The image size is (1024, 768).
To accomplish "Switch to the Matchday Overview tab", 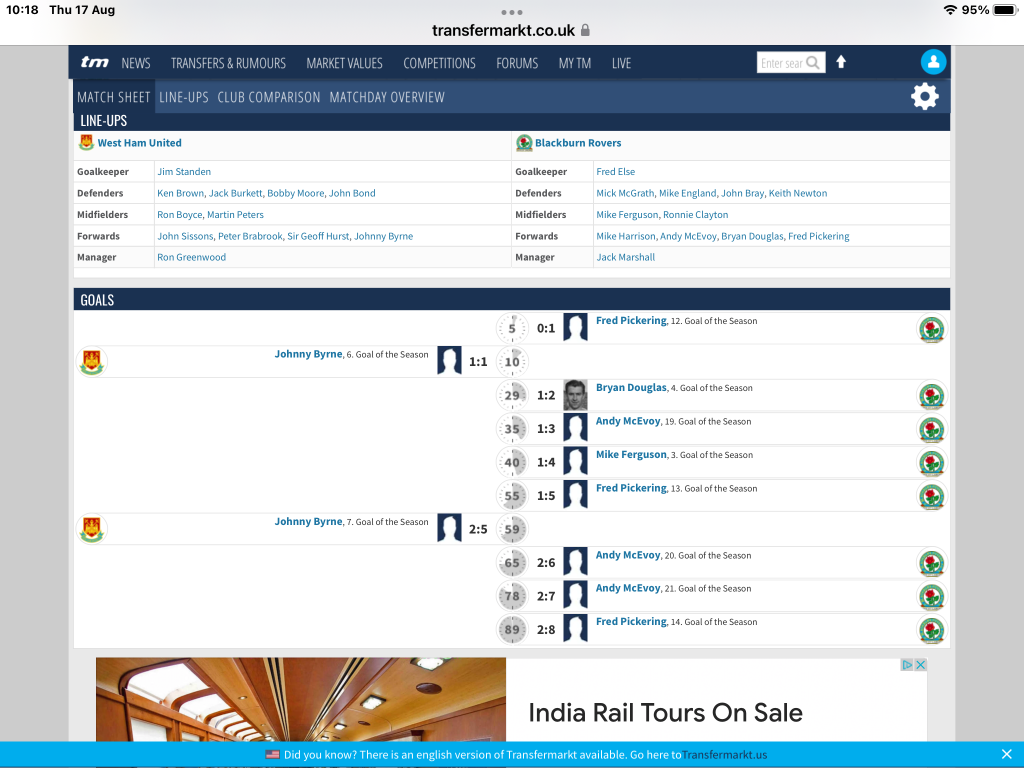I will coord(387,97).
